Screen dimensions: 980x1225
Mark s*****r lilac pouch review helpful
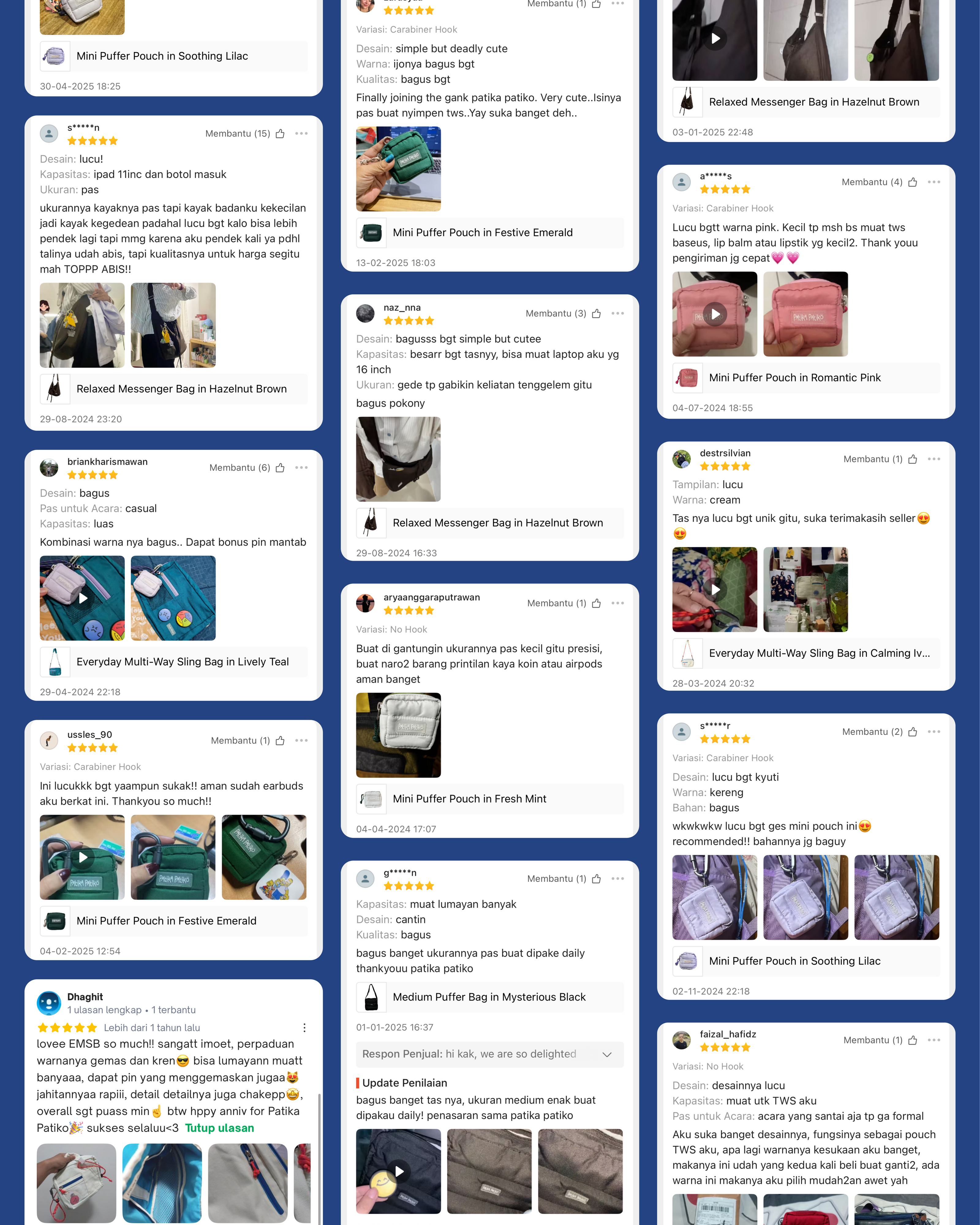pyautogui.click(x=912, y=732)
